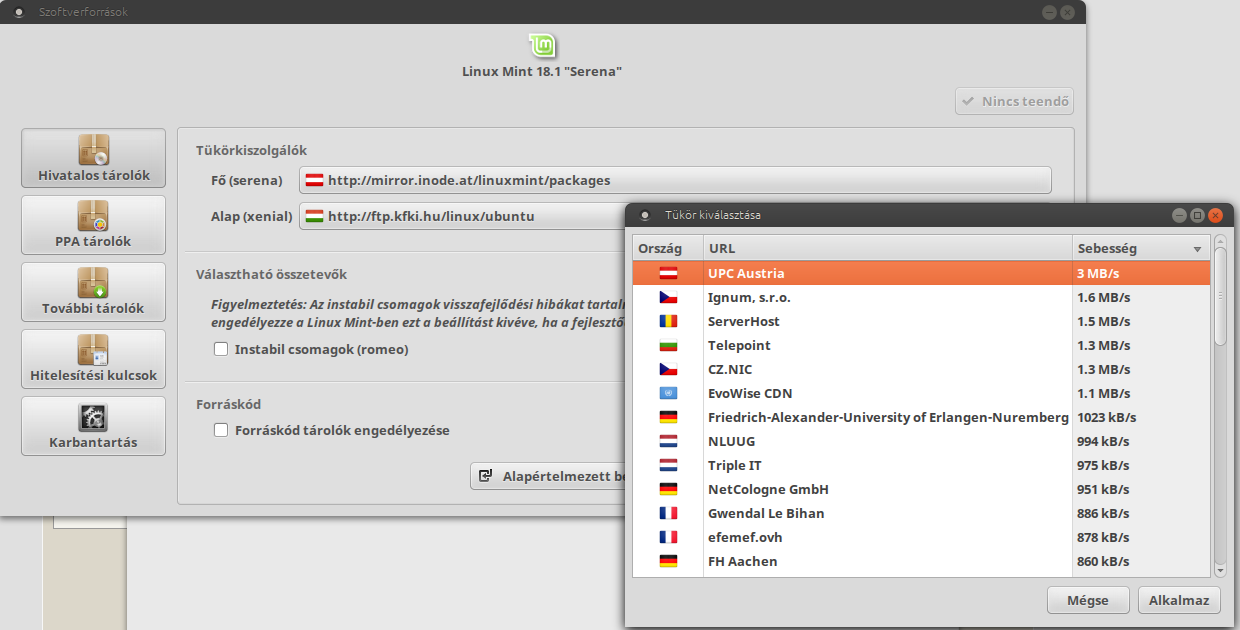Minimize the Tükör kiválasztása dialog
The height and width of the screenshot is (630, 1240).
tap(1179, 215)
